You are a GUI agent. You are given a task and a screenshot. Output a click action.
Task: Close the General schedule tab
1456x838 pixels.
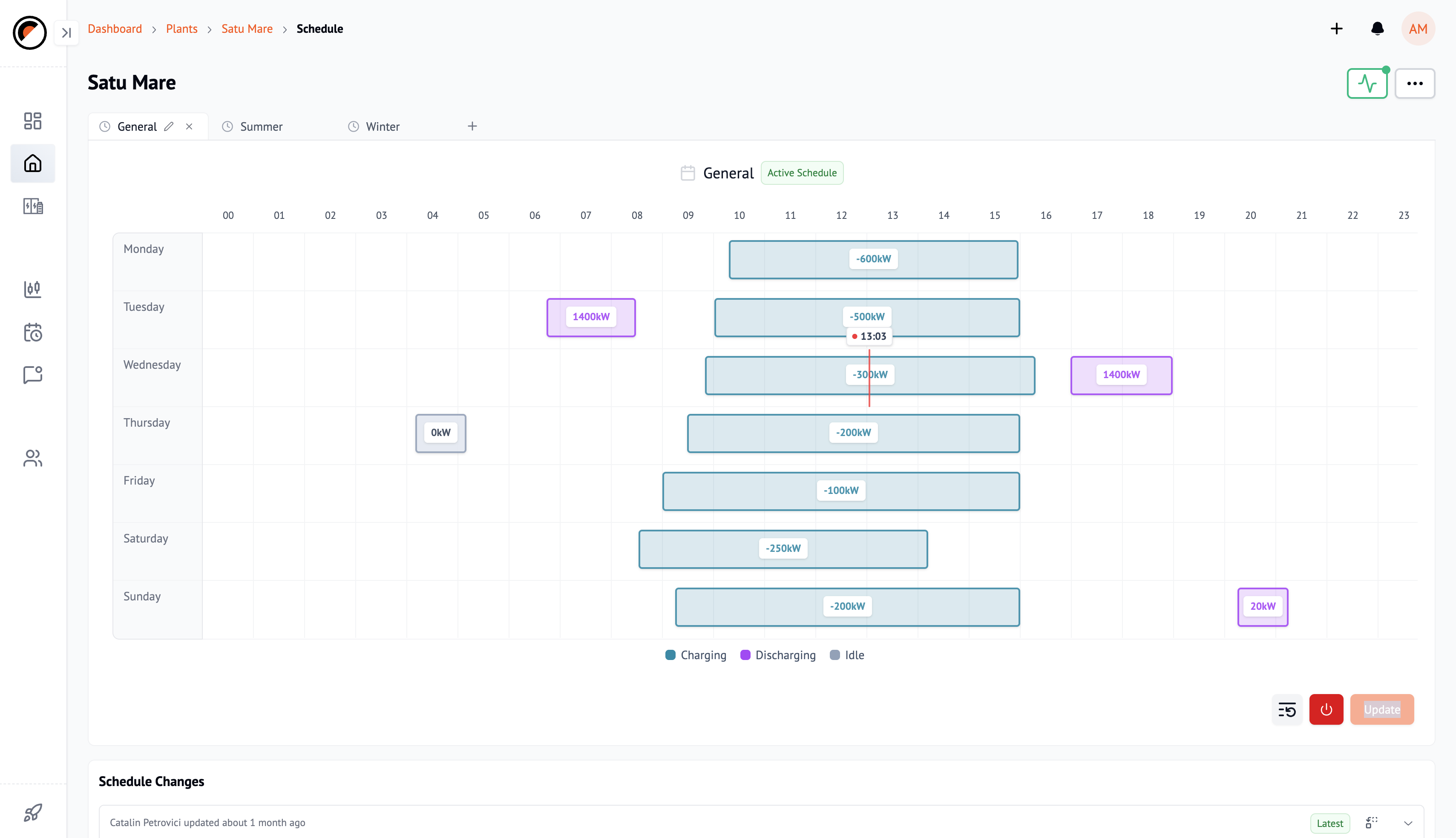189,126
